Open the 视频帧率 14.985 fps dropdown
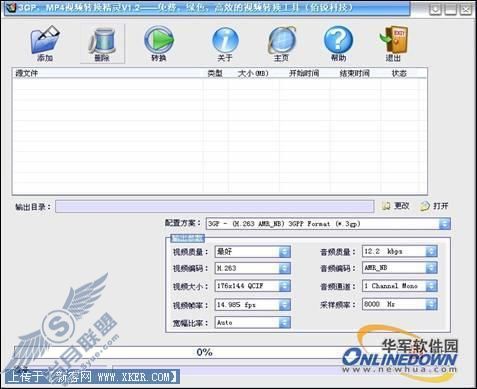Image resolution: width=477 pixels, height=389 pixels. [x=285, y=305]
